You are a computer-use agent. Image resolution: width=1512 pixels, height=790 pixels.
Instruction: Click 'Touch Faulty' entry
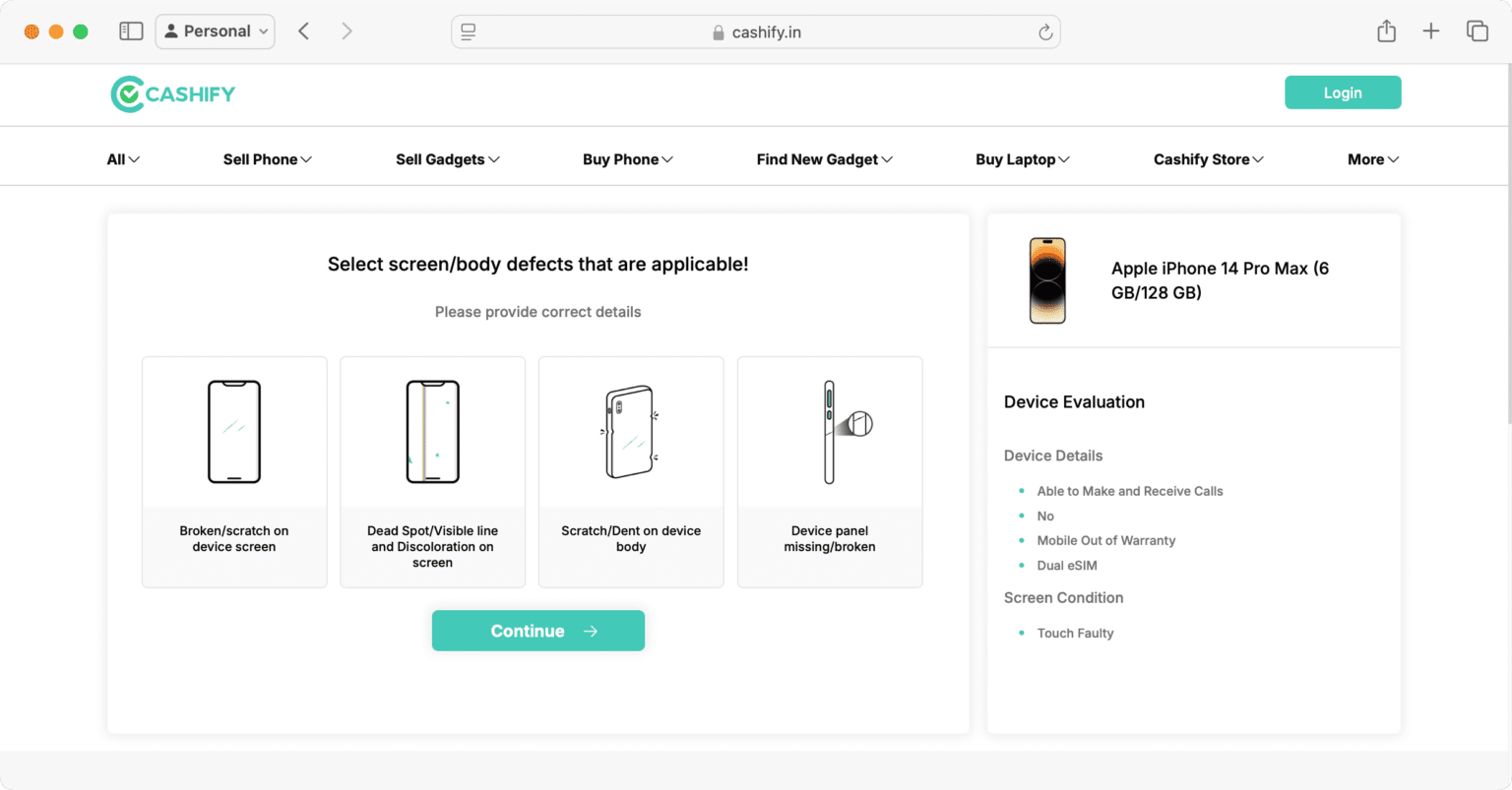(1075, 633)
